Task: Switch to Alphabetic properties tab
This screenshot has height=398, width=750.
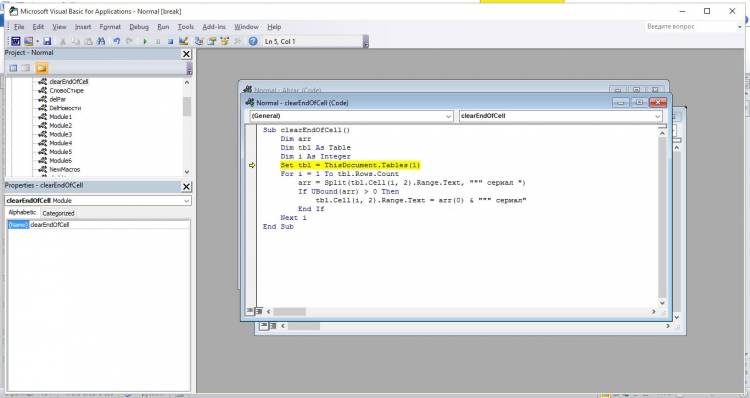Action: pyautogui.click(x=22, y=212)
